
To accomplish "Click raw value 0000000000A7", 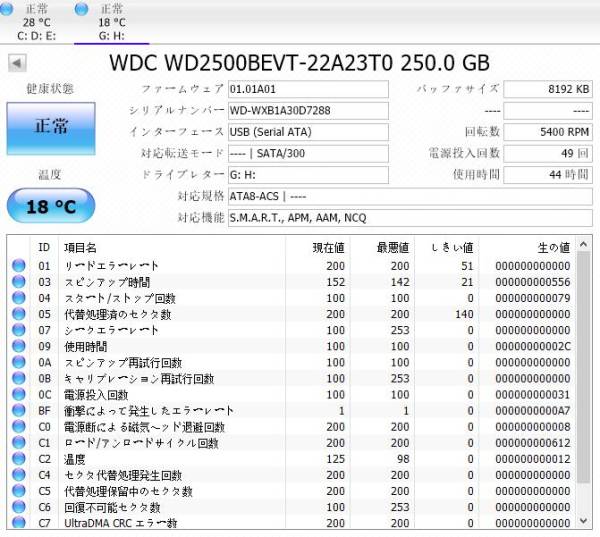I will [x=533, y=411].
